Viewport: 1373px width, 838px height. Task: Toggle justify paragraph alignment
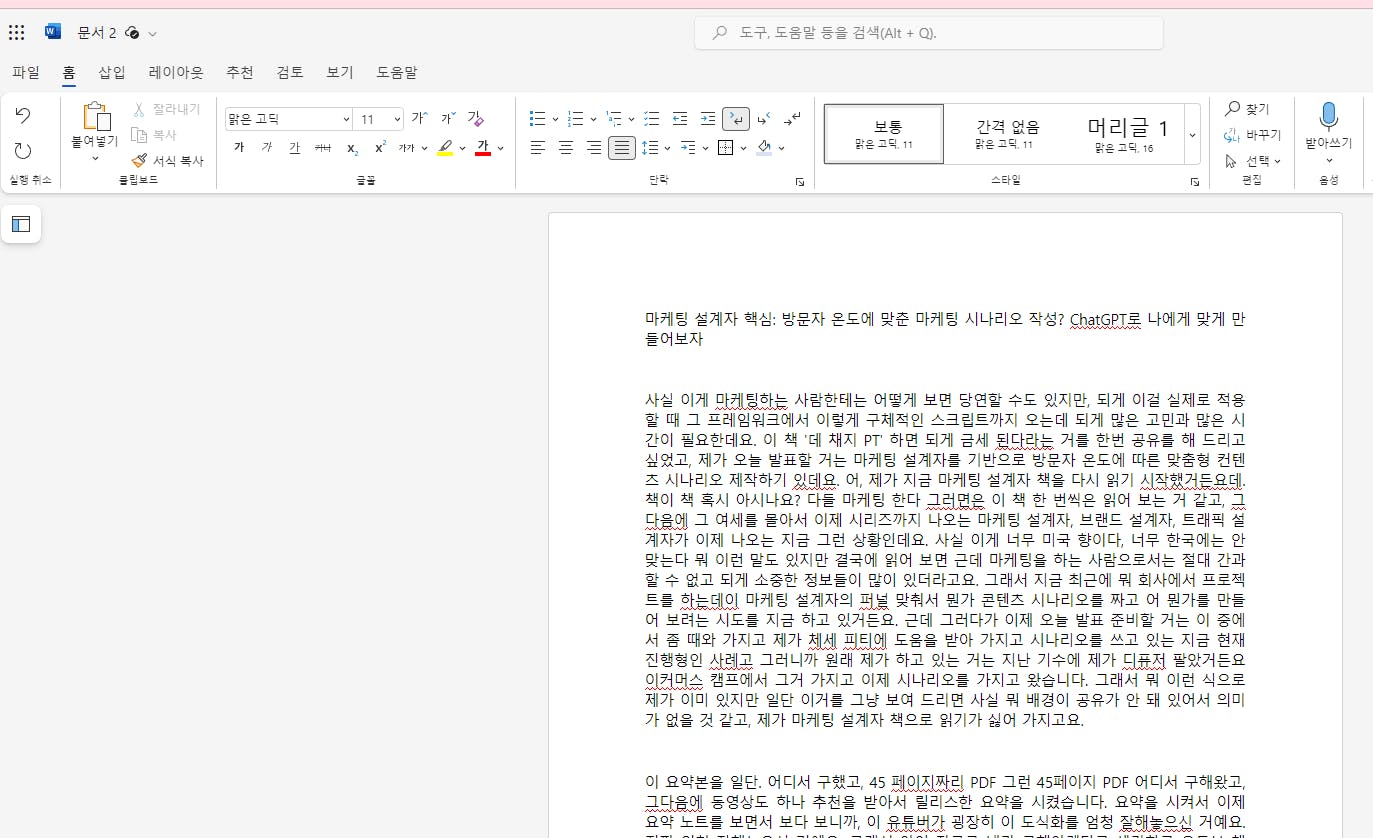(622, 148)
